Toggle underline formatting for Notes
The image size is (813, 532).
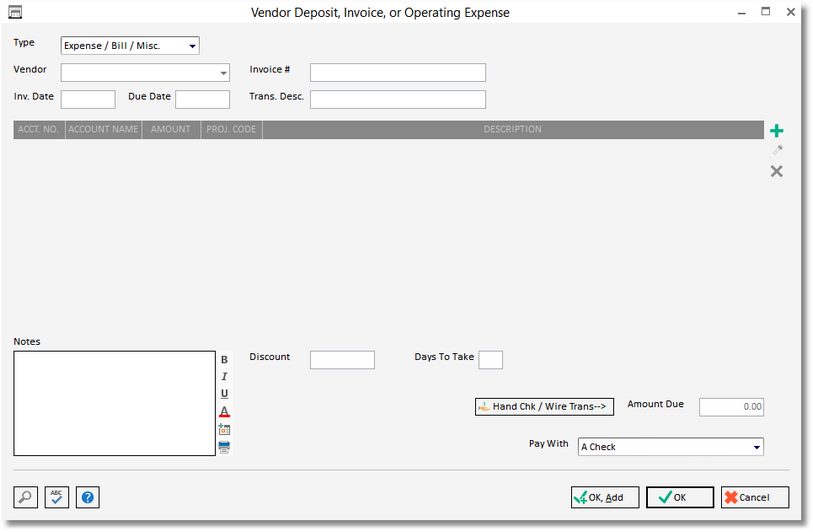click(224, 394)
